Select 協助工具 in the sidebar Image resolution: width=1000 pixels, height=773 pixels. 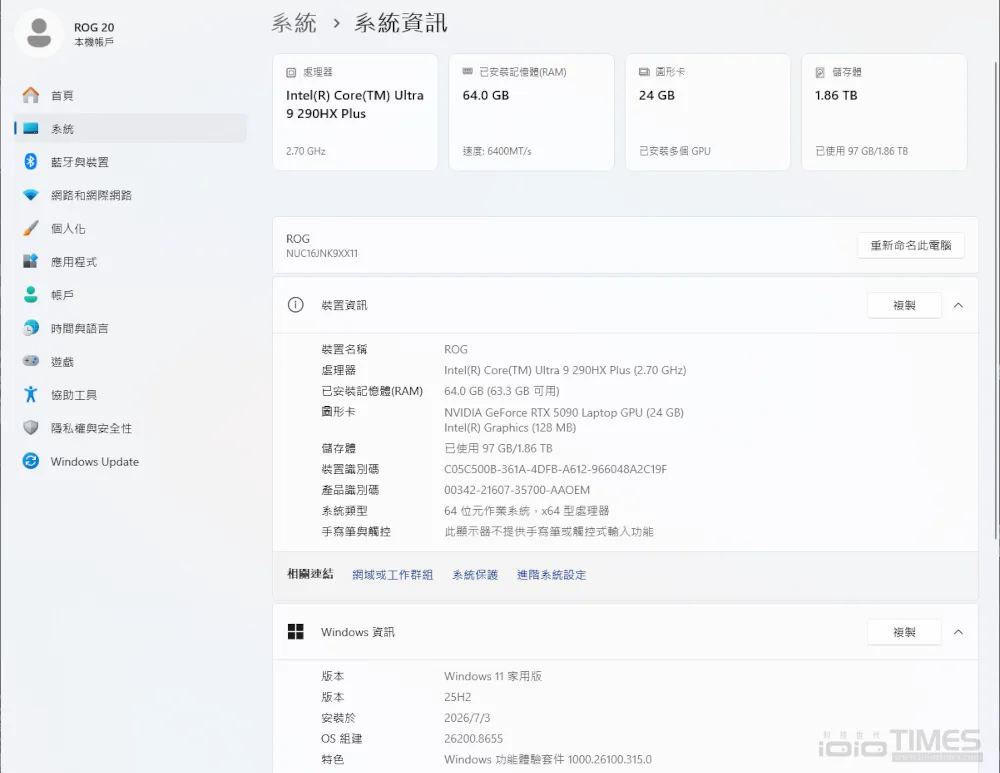130,395
